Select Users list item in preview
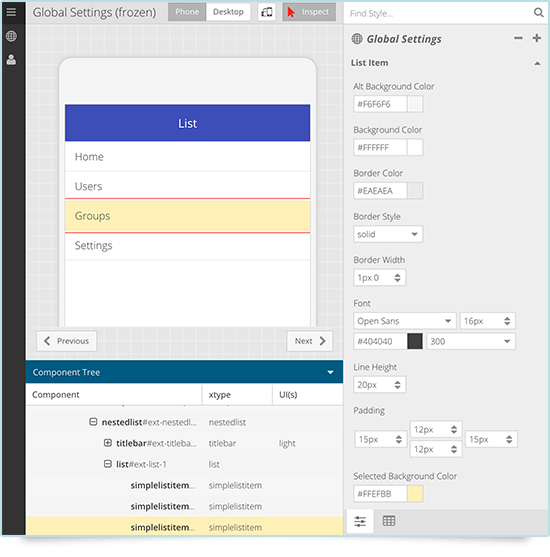Screen dimensions: 550x557 click(x=187, y=186)
